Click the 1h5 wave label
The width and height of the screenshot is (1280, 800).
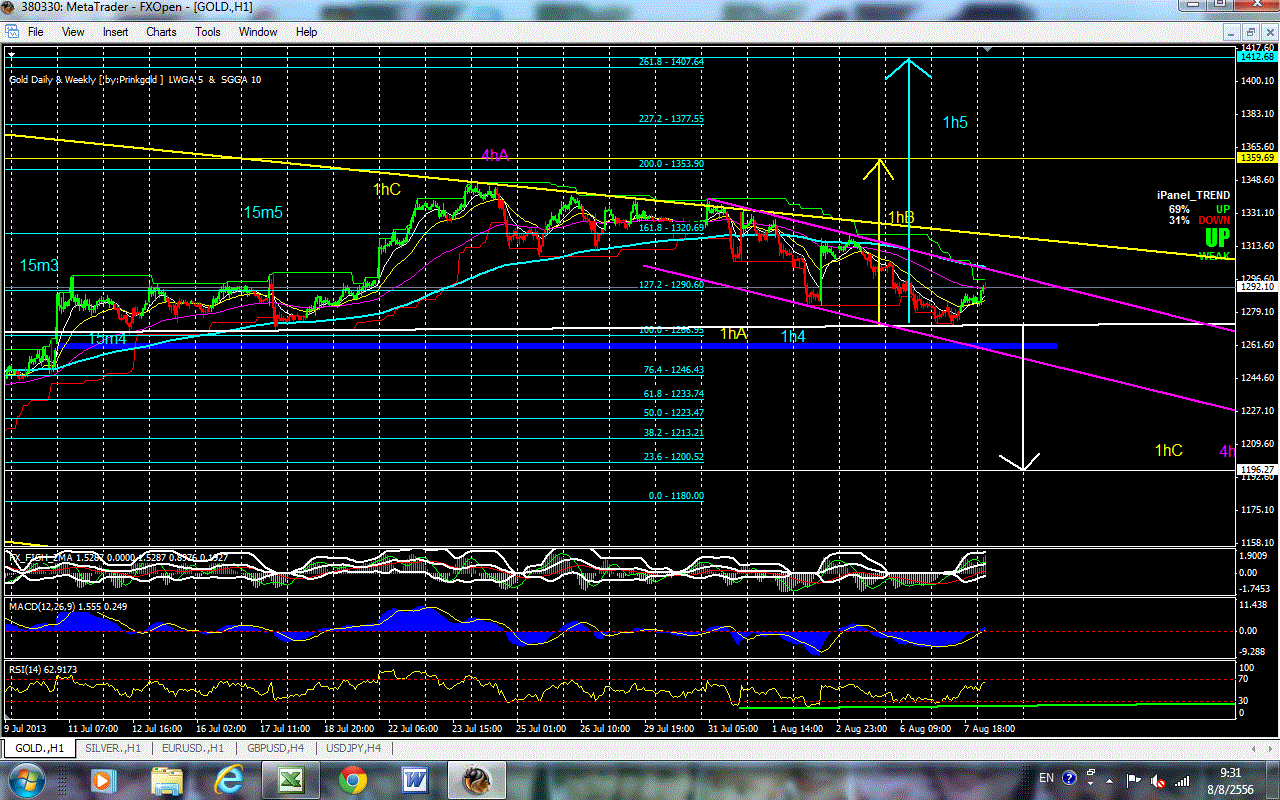955,123
